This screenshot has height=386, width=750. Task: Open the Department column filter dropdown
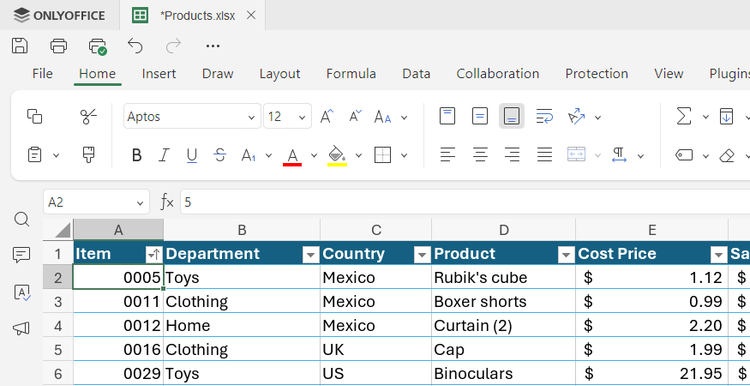pos(311,255)
